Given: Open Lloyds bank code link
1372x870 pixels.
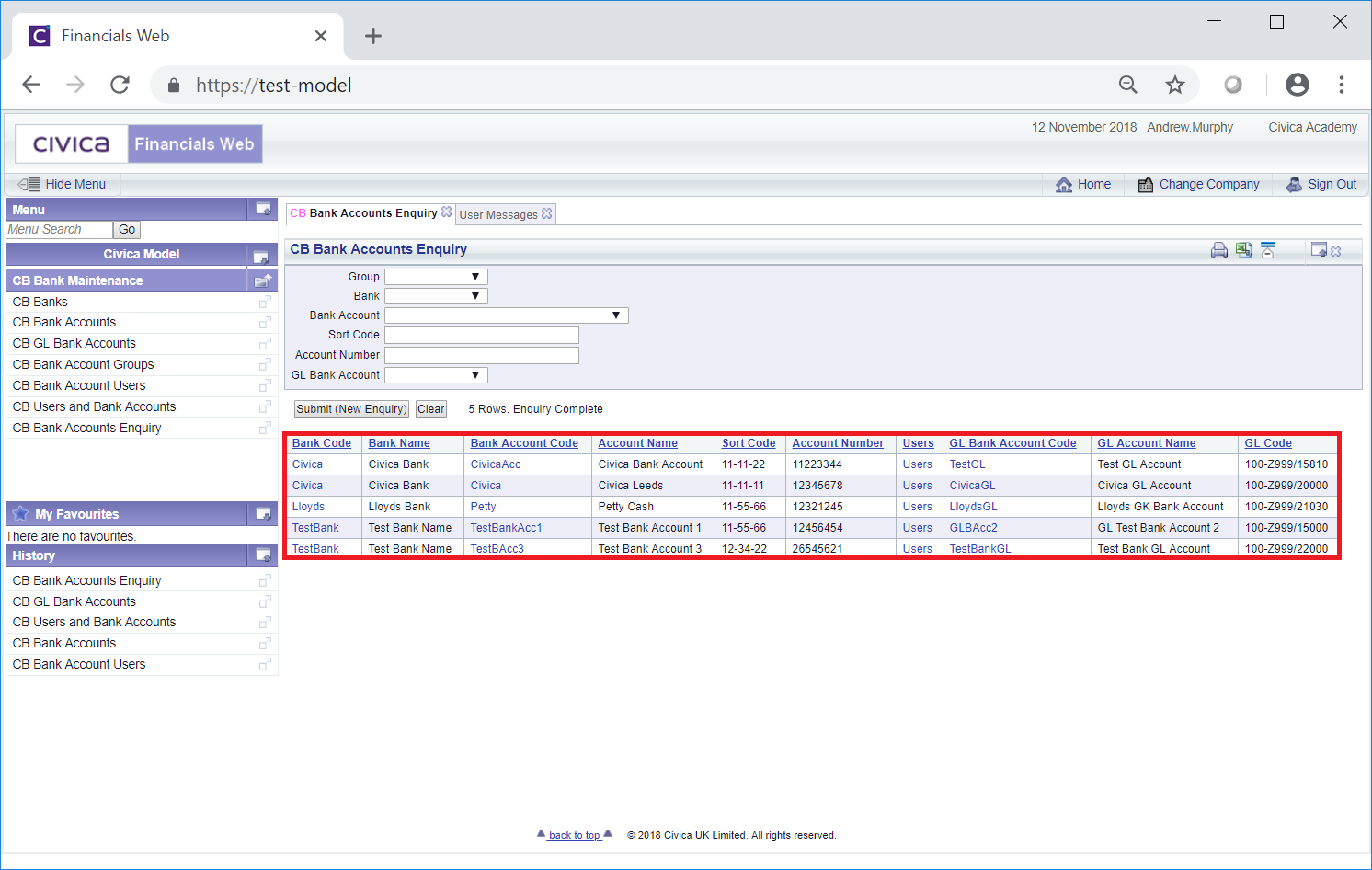Looking at the screenshot, I should (x=308, y=507).
